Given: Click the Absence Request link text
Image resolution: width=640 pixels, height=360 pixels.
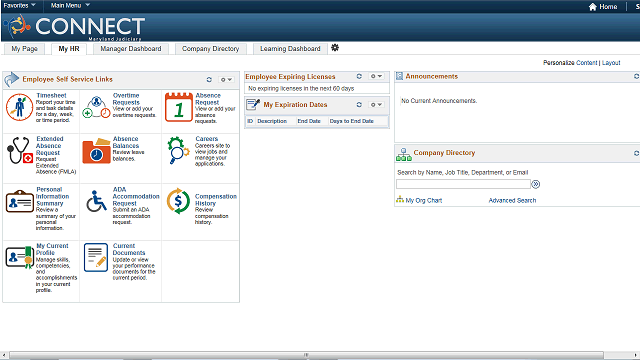Looking at the screenshot, I should 208,99.
